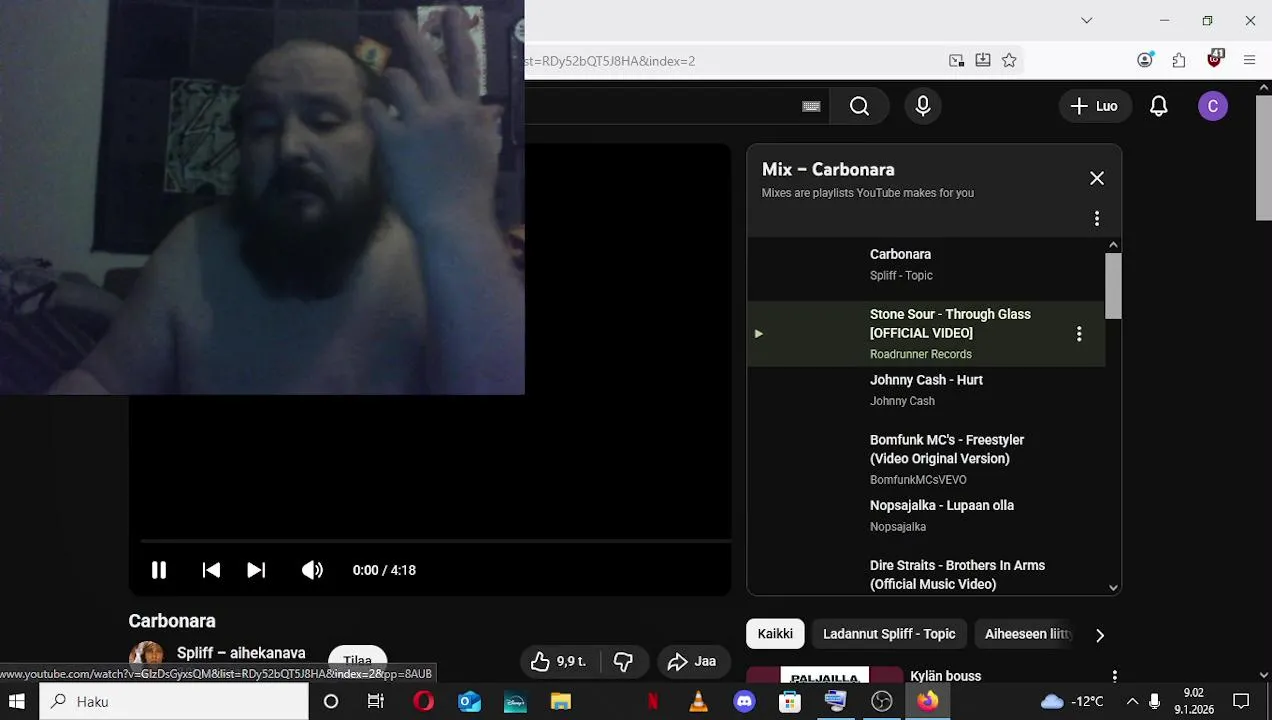Viewport: 1272px width, 720px height.
Task: Close the Mix – Carbonara playlist panel
Action: tap(1097, 178)
